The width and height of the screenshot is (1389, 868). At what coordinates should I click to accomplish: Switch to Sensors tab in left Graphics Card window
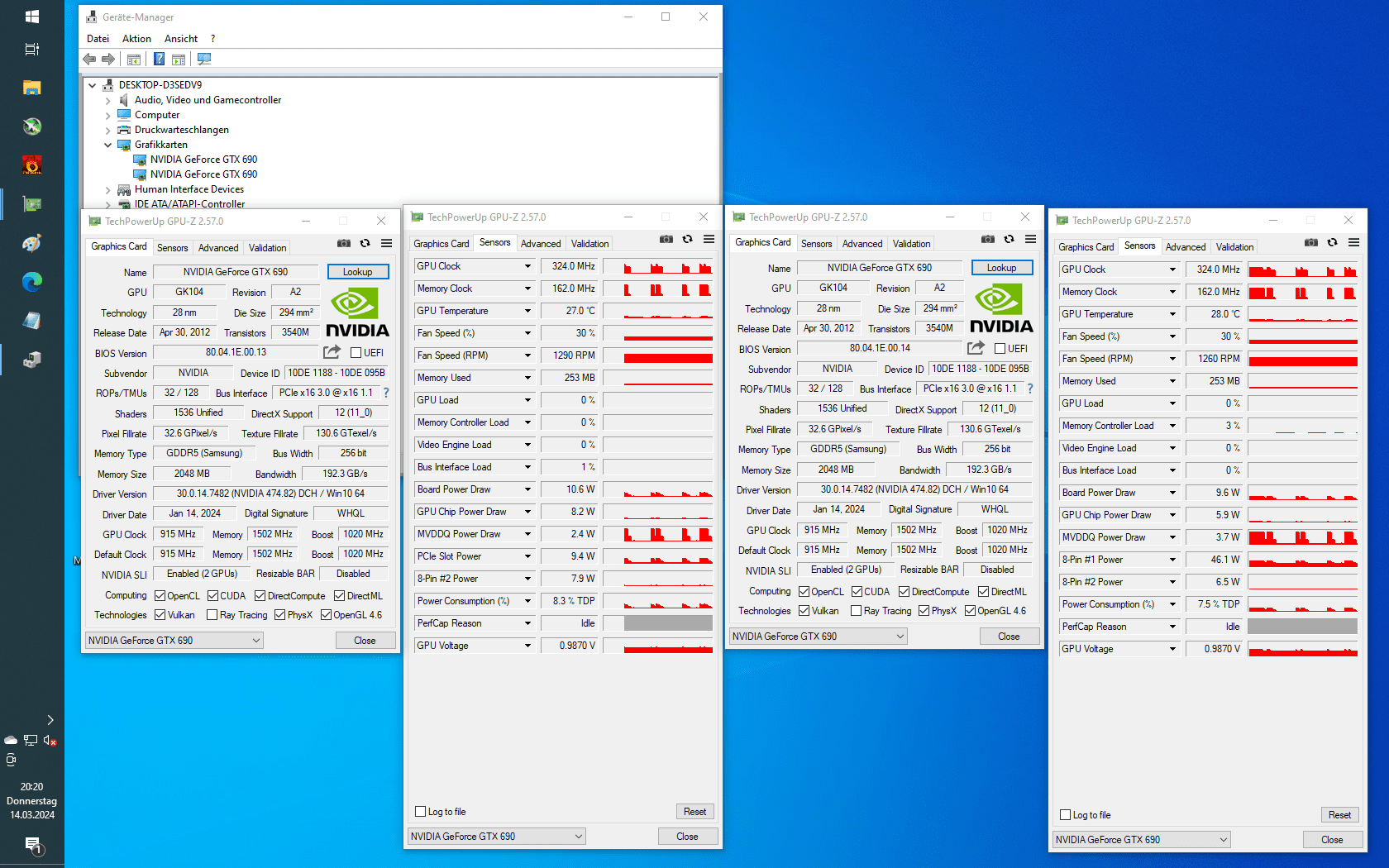[x=173, y=248]
